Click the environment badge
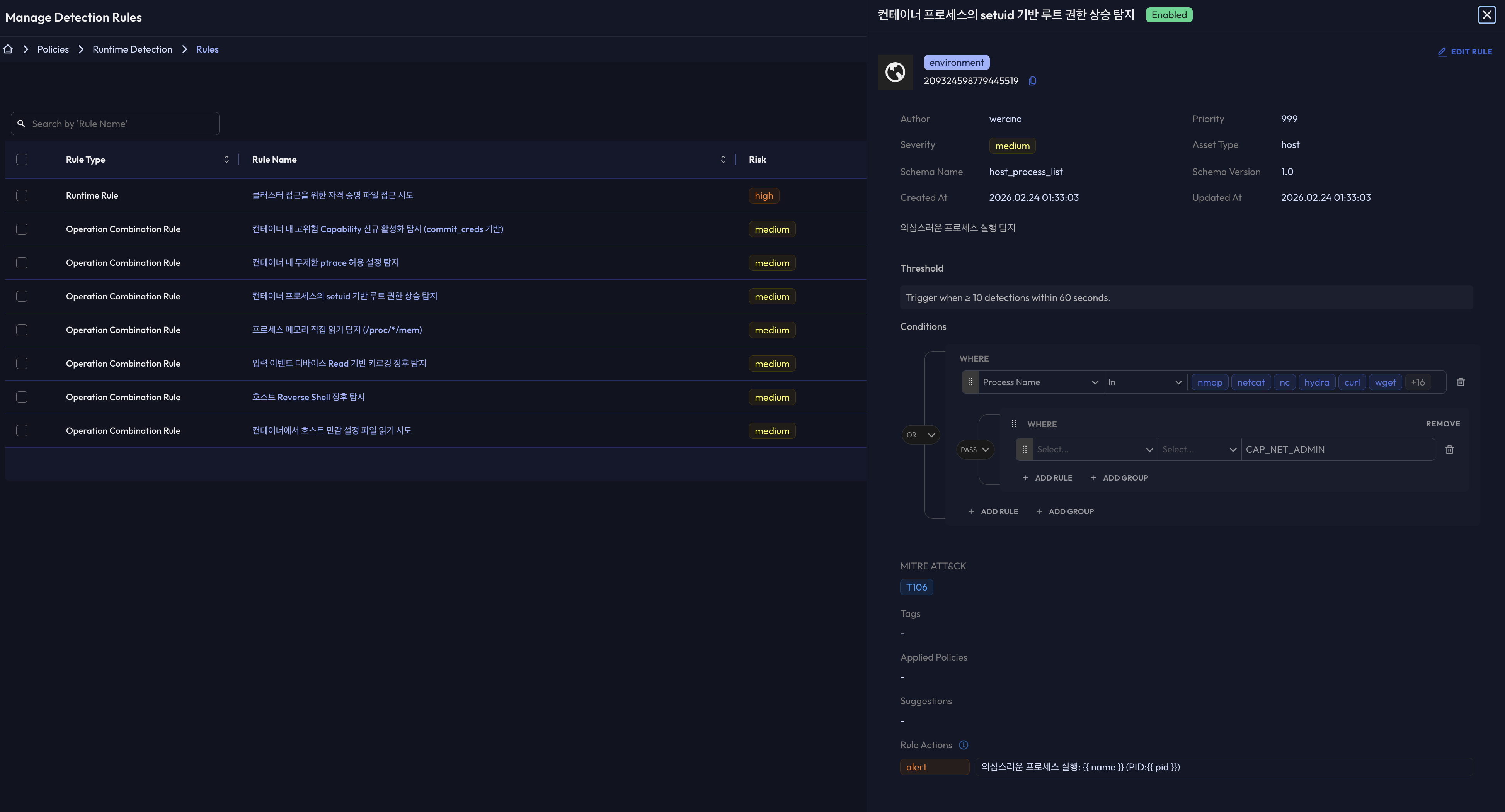 coord(956,63)
